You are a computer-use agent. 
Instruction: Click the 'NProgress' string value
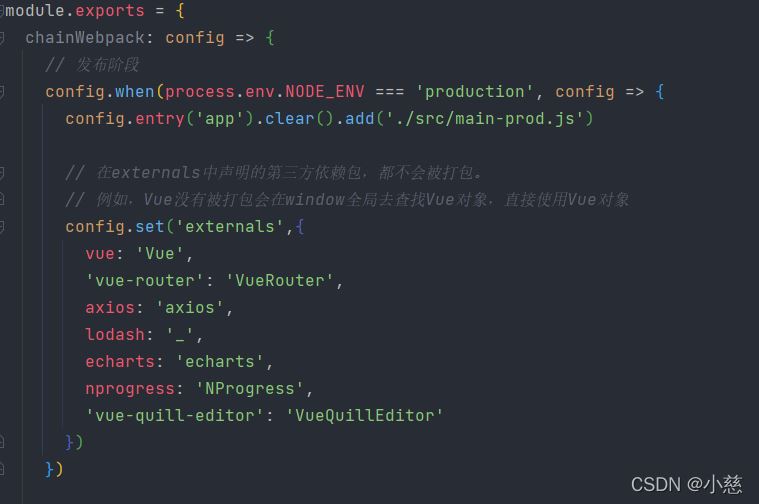249,389
